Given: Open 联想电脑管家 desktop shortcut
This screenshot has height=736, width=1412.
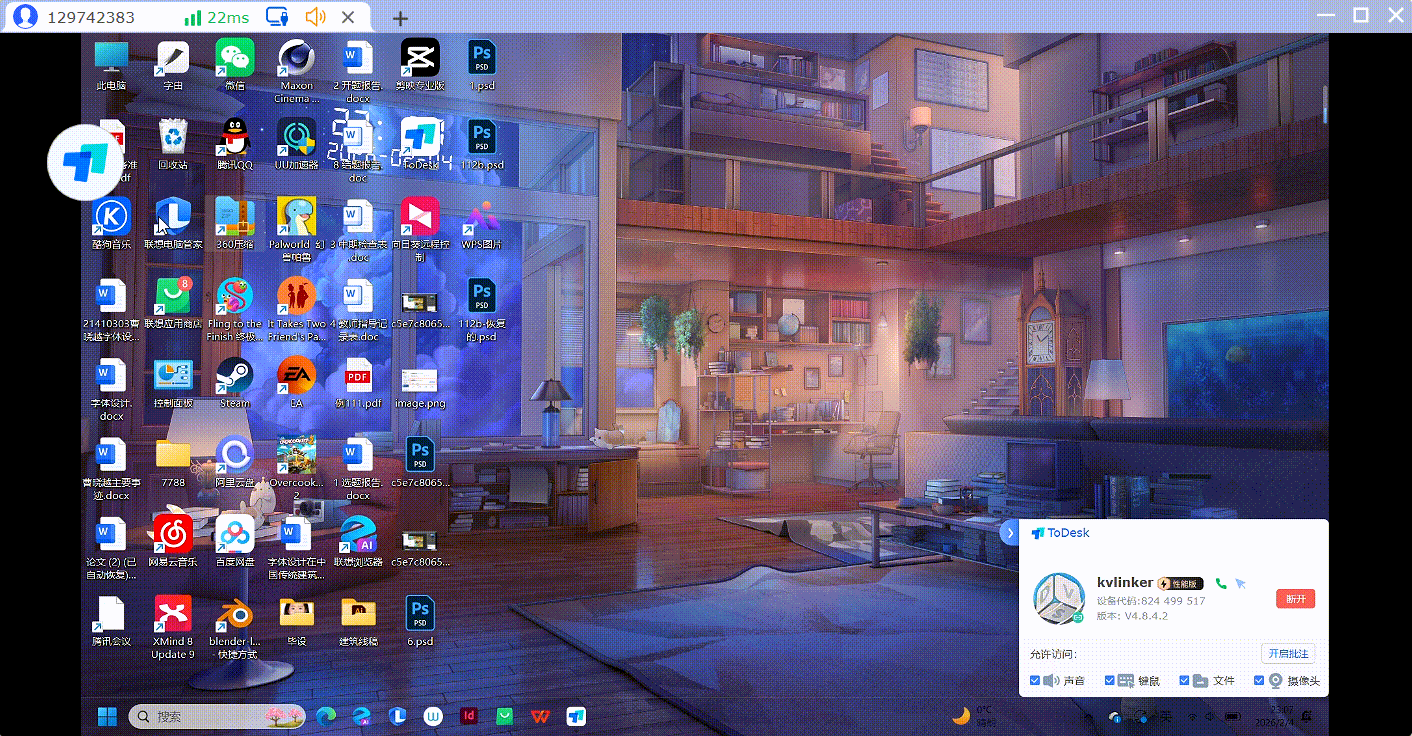Looking at the screenshot, I should click(x=173, y=222).
